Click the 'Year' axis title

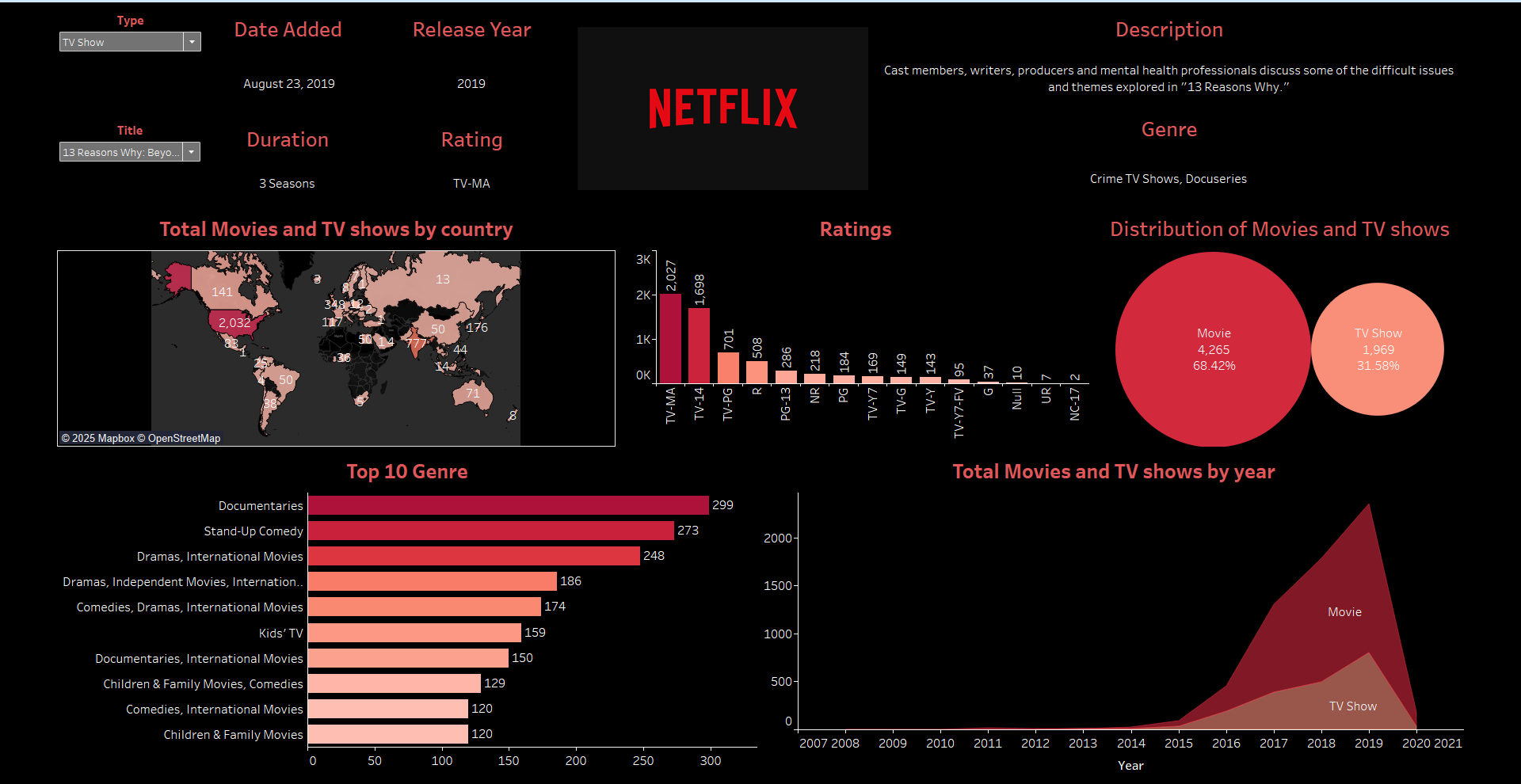coord(1130,766)
